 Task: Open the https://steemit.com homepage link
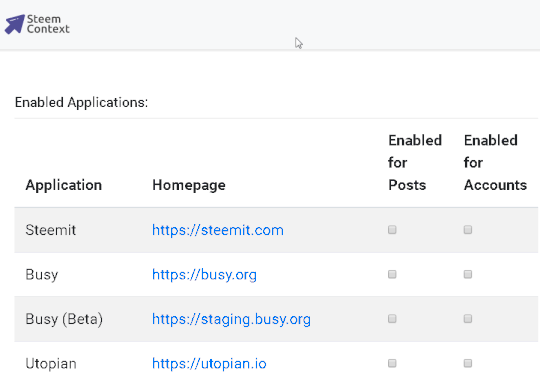[218, 230]
